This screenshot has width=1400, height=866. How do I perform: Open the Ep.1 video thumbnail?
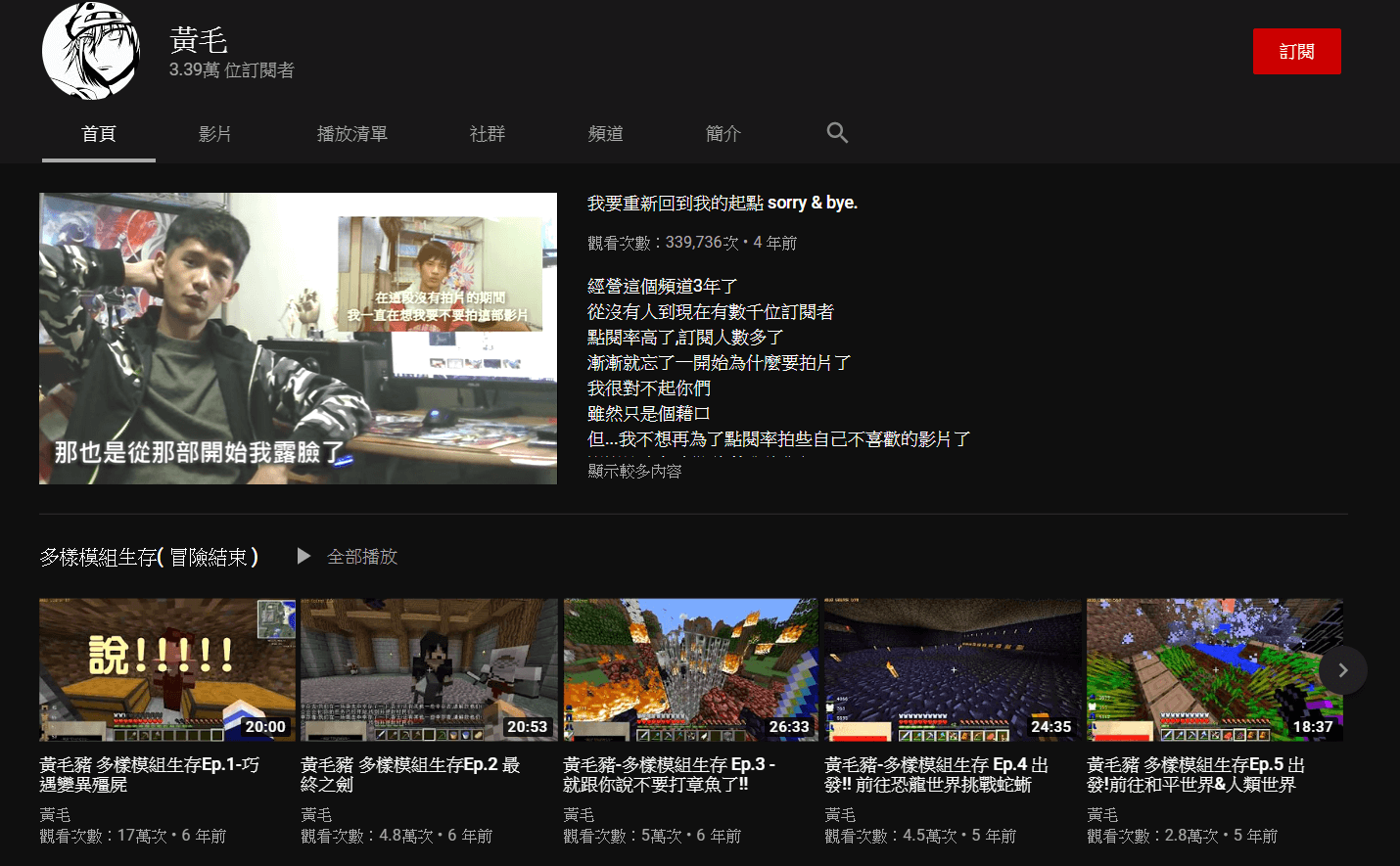pyautogui.click(x=167, y=670)
